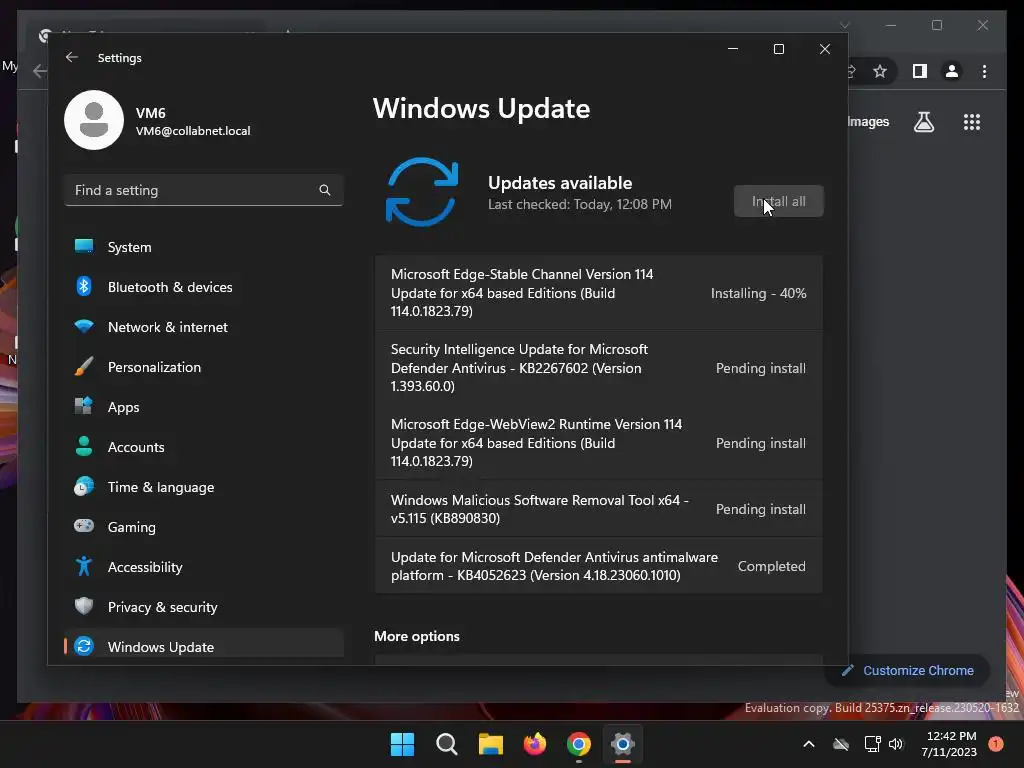1024x768 pixels.
Task: Click the Microsoft Edge-Stable Channel update row
Action: [x=598, y=293]
